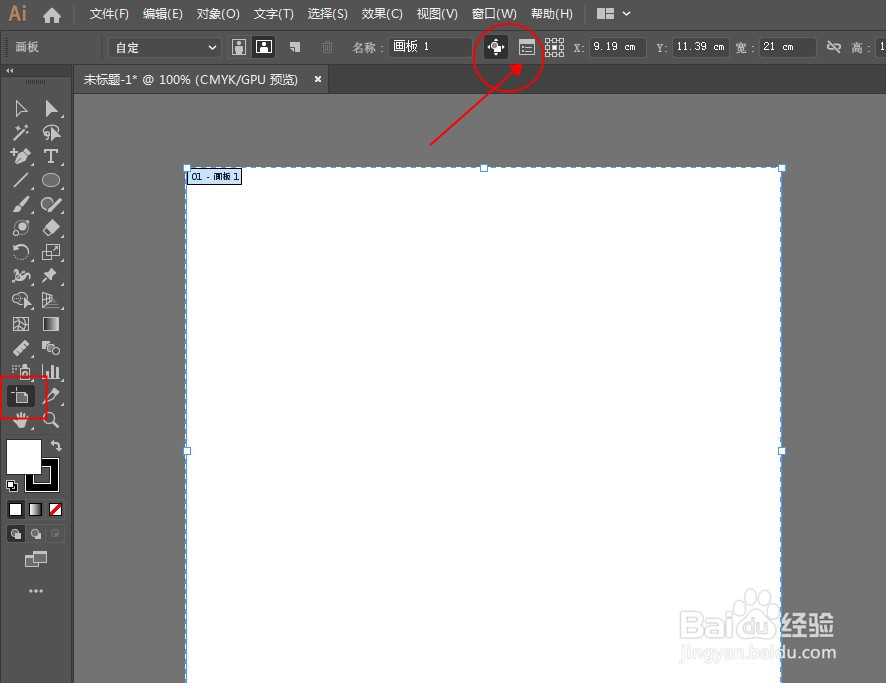The image size is (886, 683).
Task: Open the 帮助(H) menu
Action: pos(551,14)
